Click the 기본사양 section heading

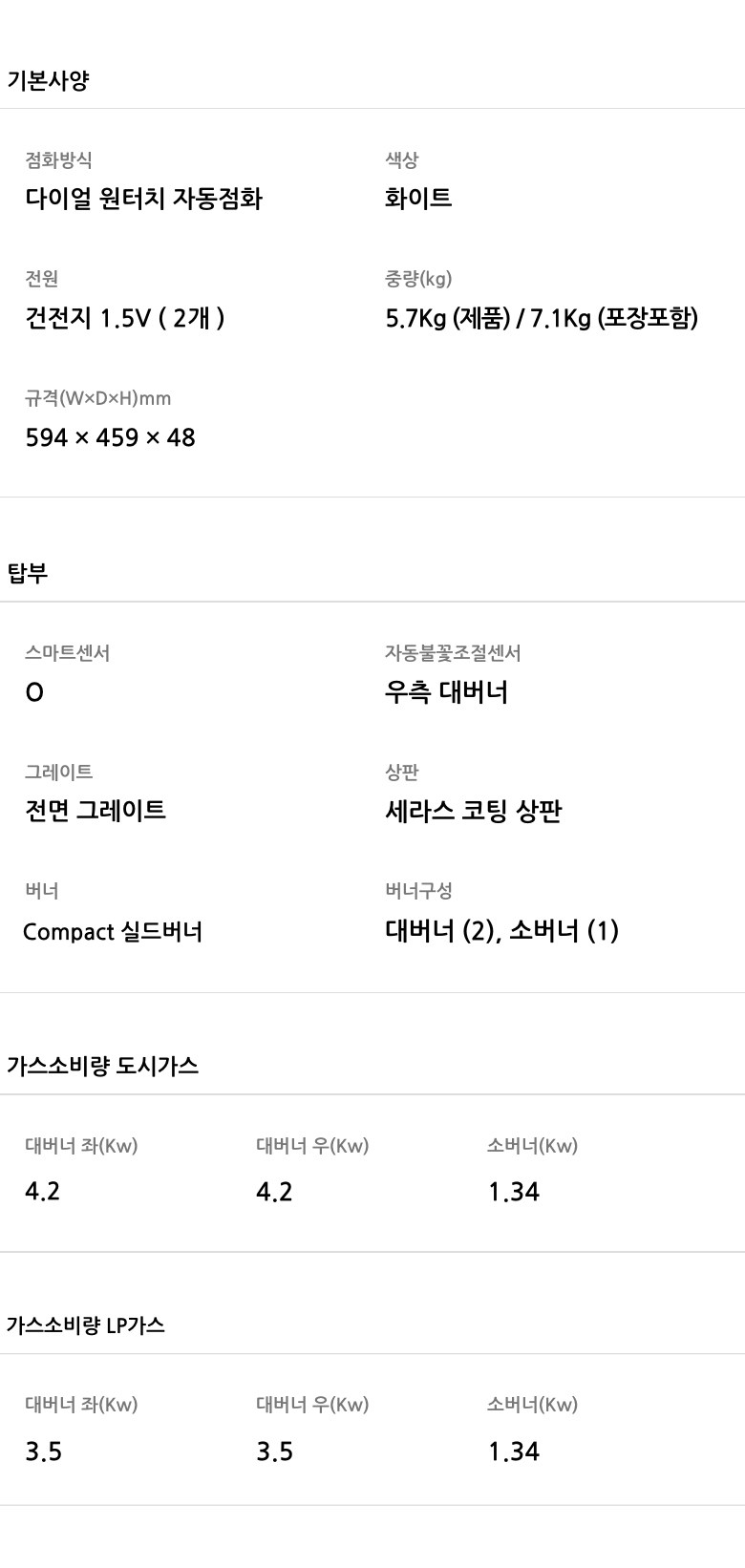click(x=48, y=80)
